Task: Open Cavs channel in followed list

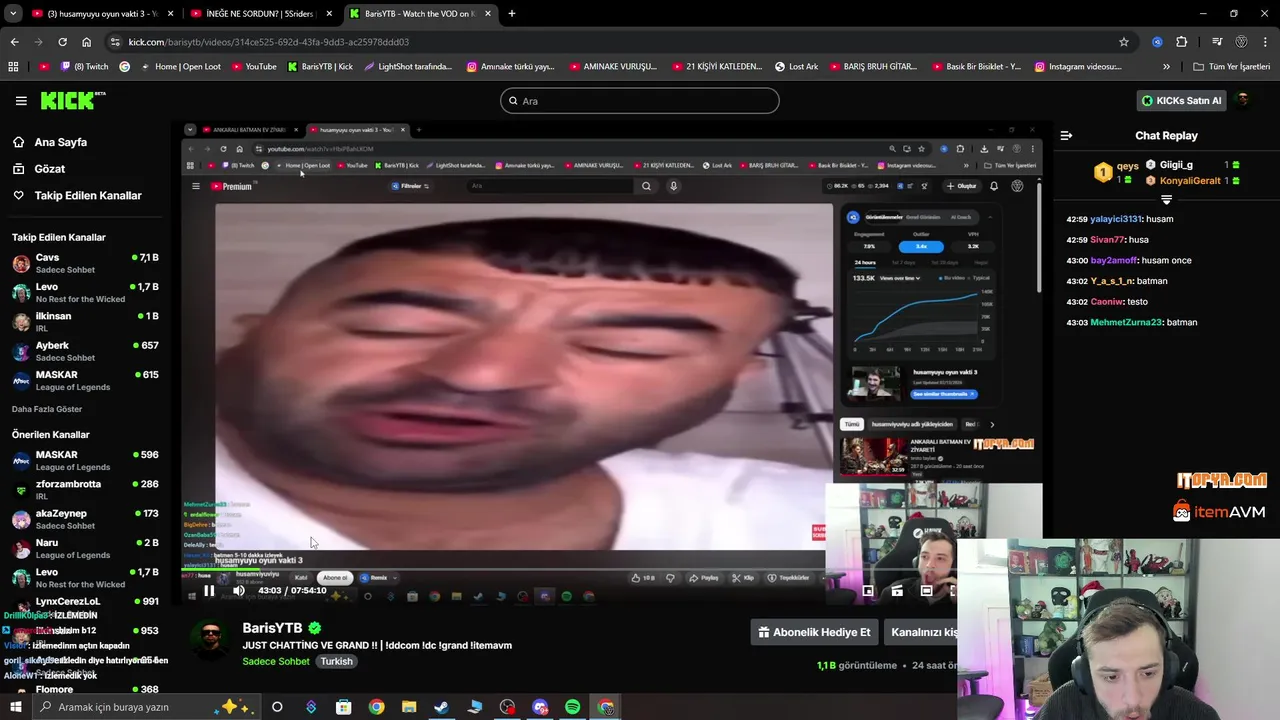Action: click(x=86, y=264)
